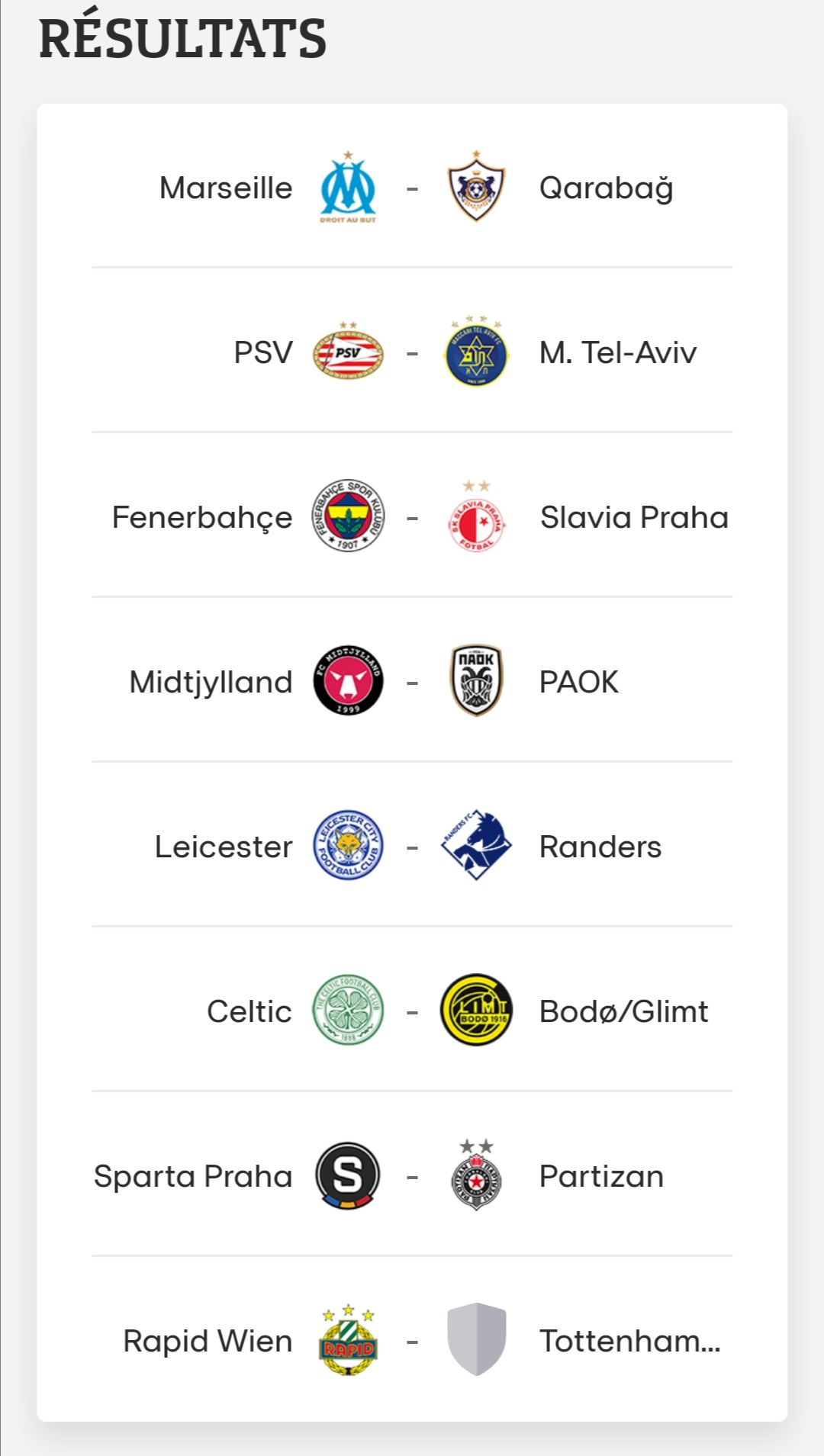This screenshot has height=1456, width=824.
Task: Tap the Partizan club crest
Action: coord(476,1176)
